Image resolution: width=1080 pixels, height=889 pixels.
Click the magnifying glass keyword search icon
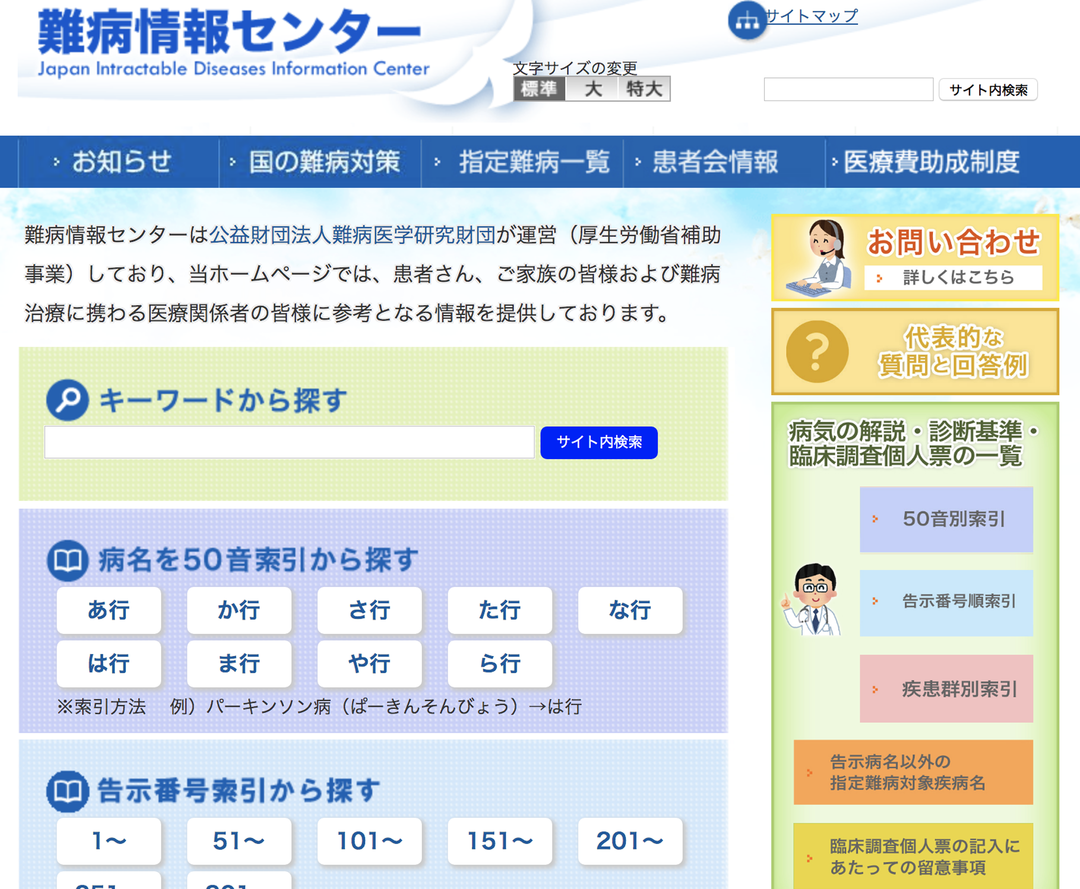pyautogui.click(x=66, y=398)
